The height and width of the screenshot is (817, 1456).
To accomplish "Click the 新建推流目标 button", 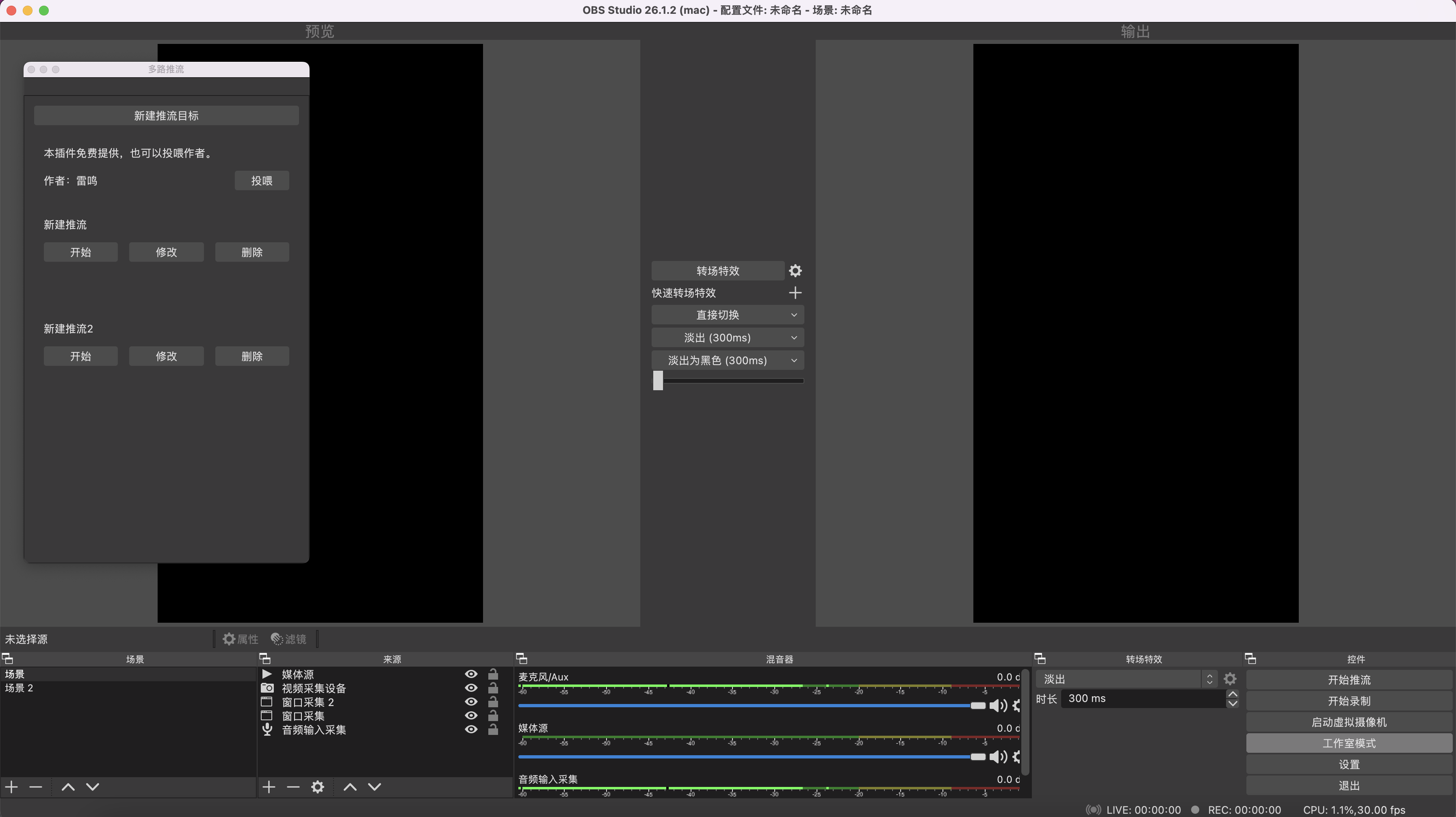I will tap(166, 116).
